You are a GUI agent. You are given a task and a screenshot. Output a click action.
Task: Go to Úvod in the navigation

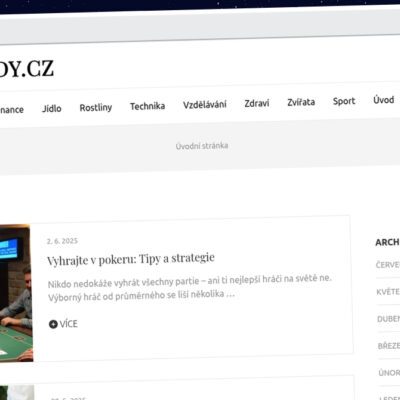384,100
